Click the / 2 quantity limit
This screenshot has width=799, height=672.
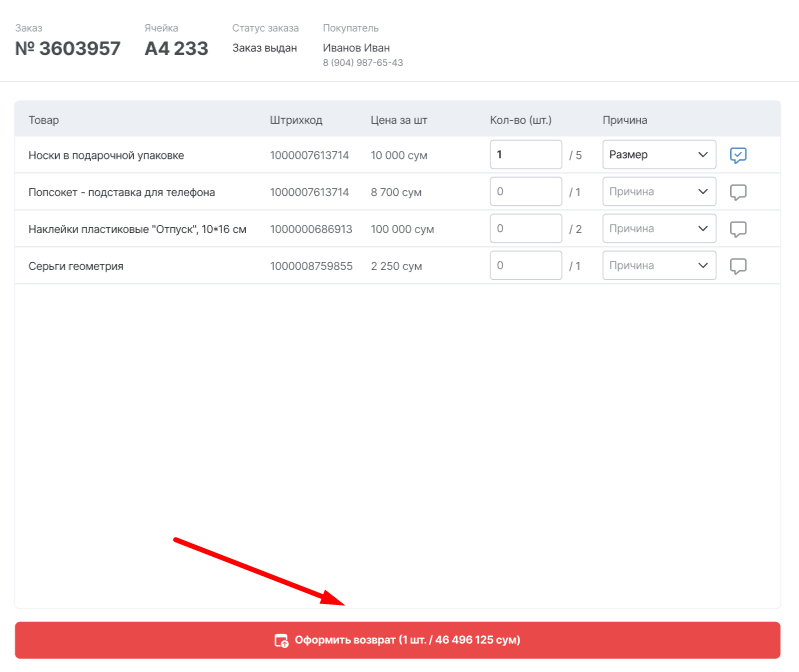[x=575, y=229]
